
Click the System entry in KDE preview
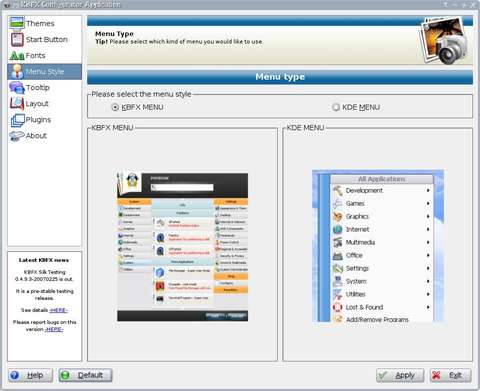tap(382, 281)
